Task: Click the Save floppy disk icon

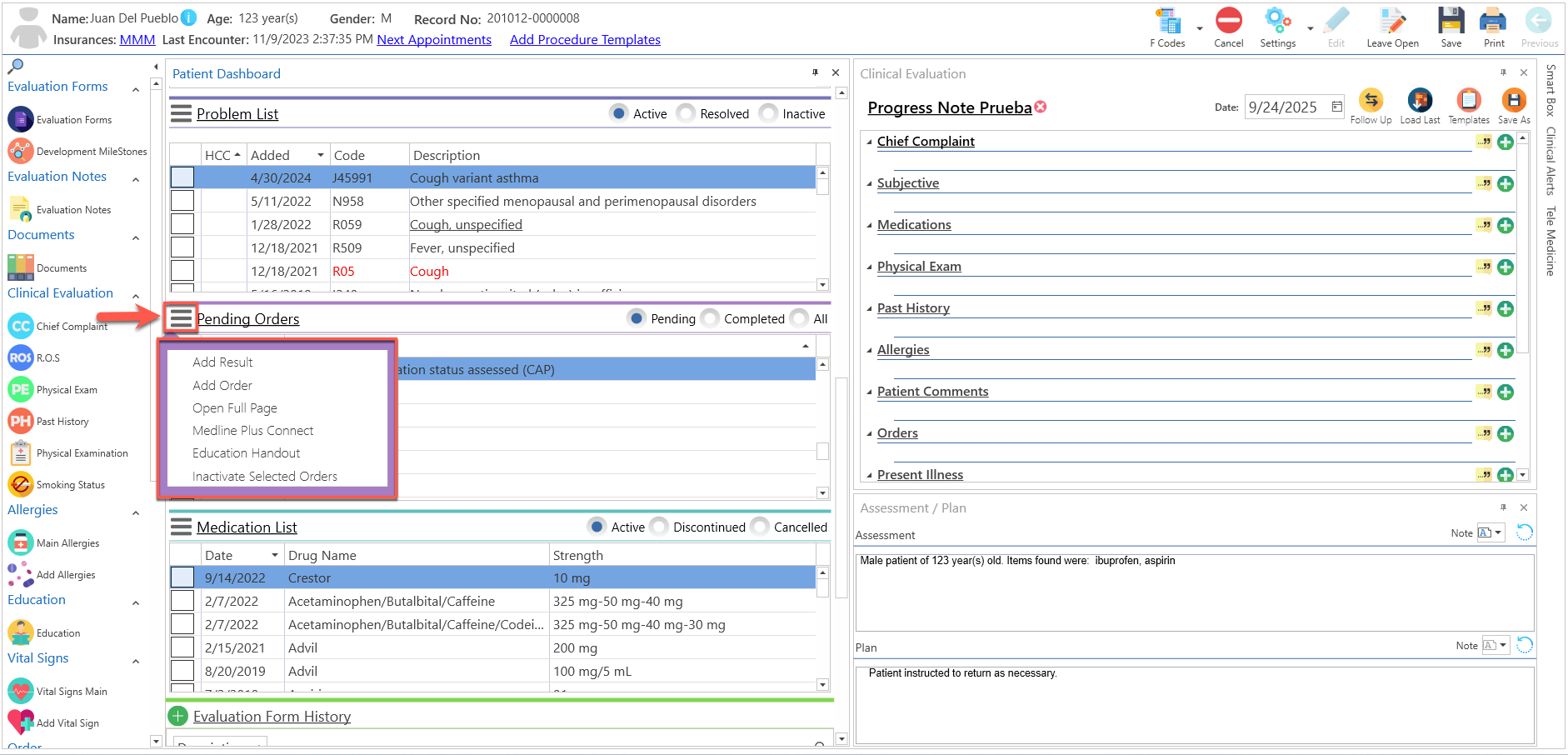Action: click(1451, 21)
